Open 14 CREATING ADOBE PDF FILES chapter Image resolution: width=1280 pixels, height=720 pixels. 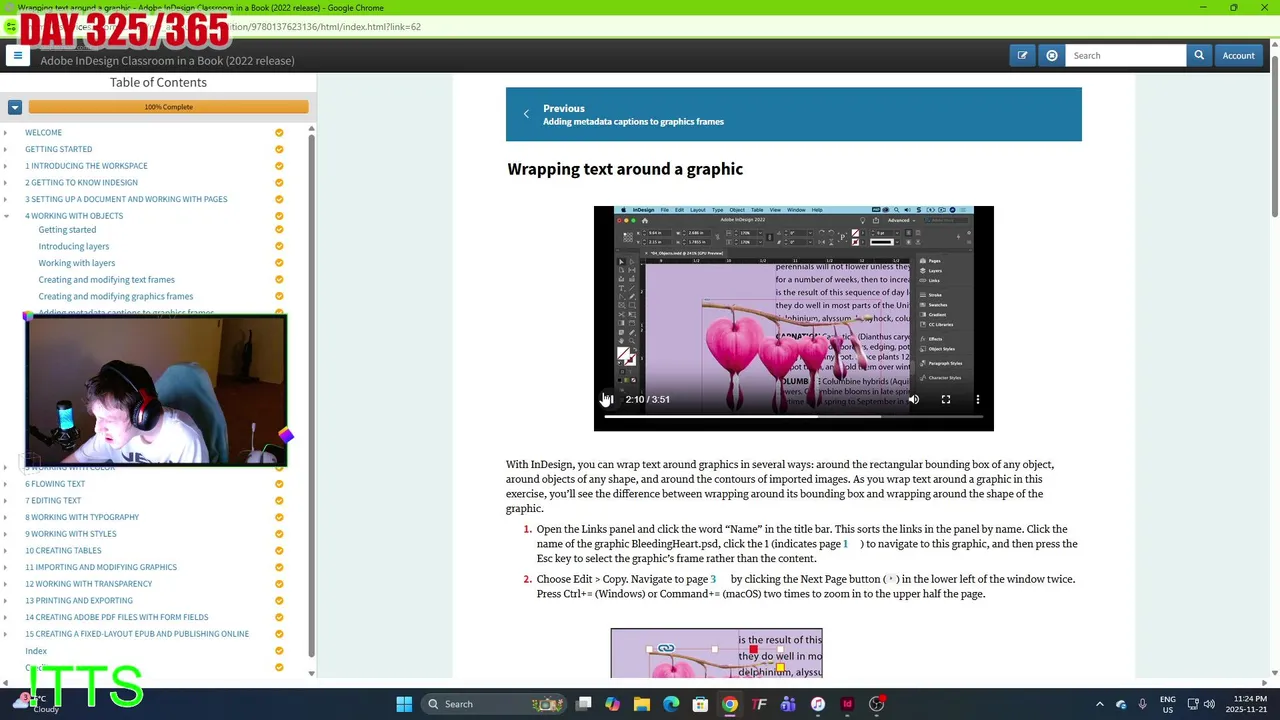tap(117, 617)
